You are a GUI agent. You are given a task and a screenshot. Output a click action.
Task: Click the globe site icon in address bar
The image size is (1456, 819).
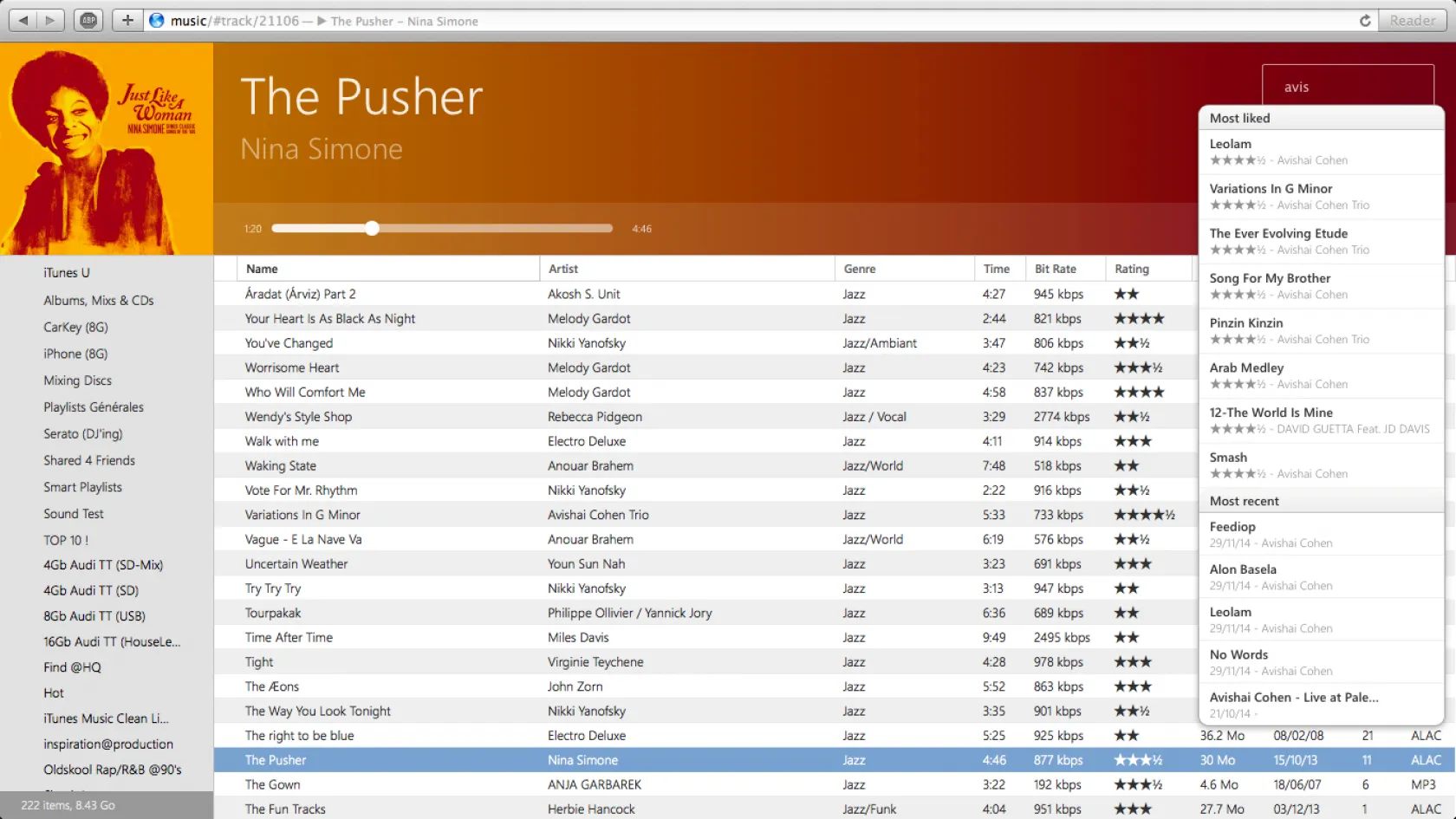tap(157, 21)
